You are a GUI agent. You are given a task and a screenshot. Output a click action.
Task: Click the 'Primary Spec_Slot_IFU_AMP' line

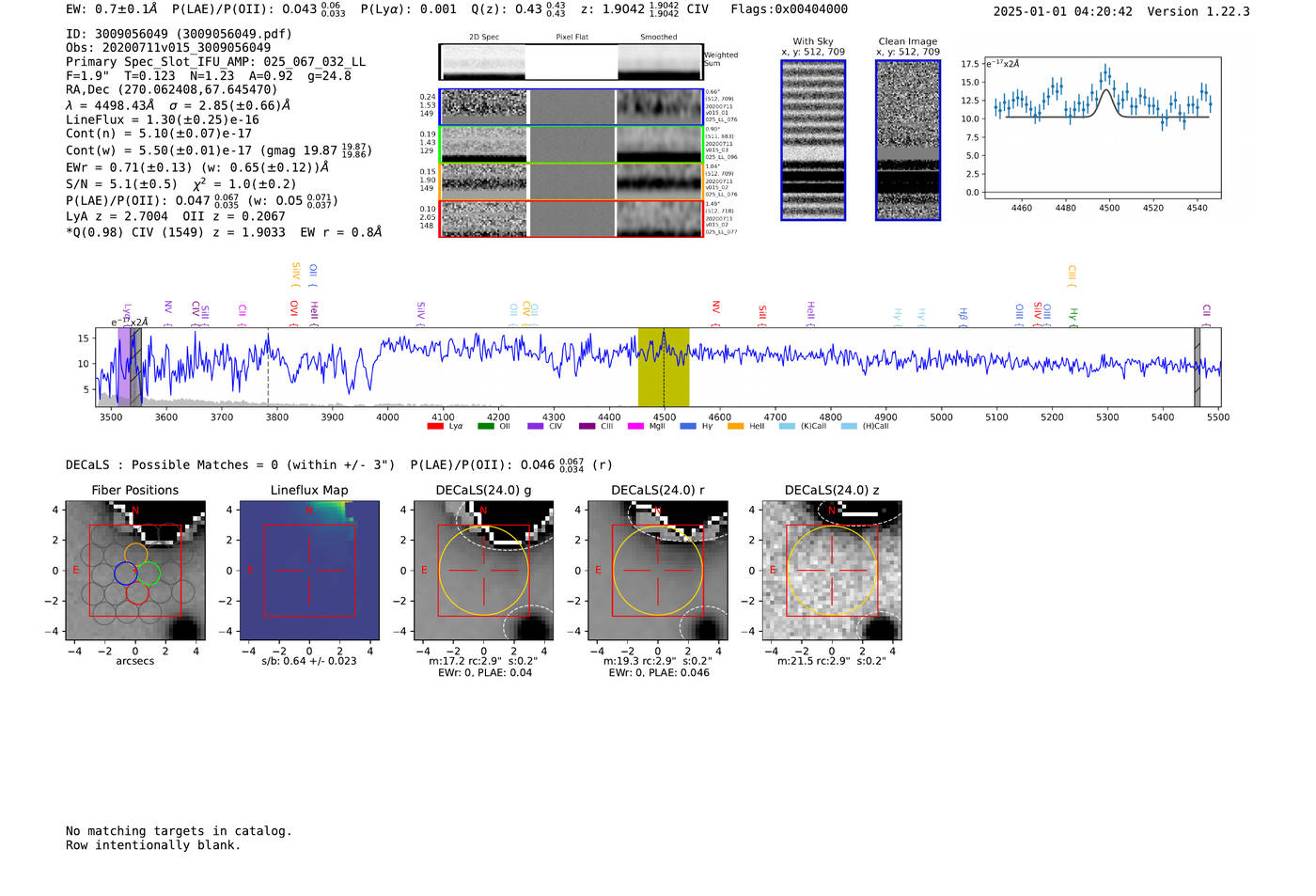point(215,62)
